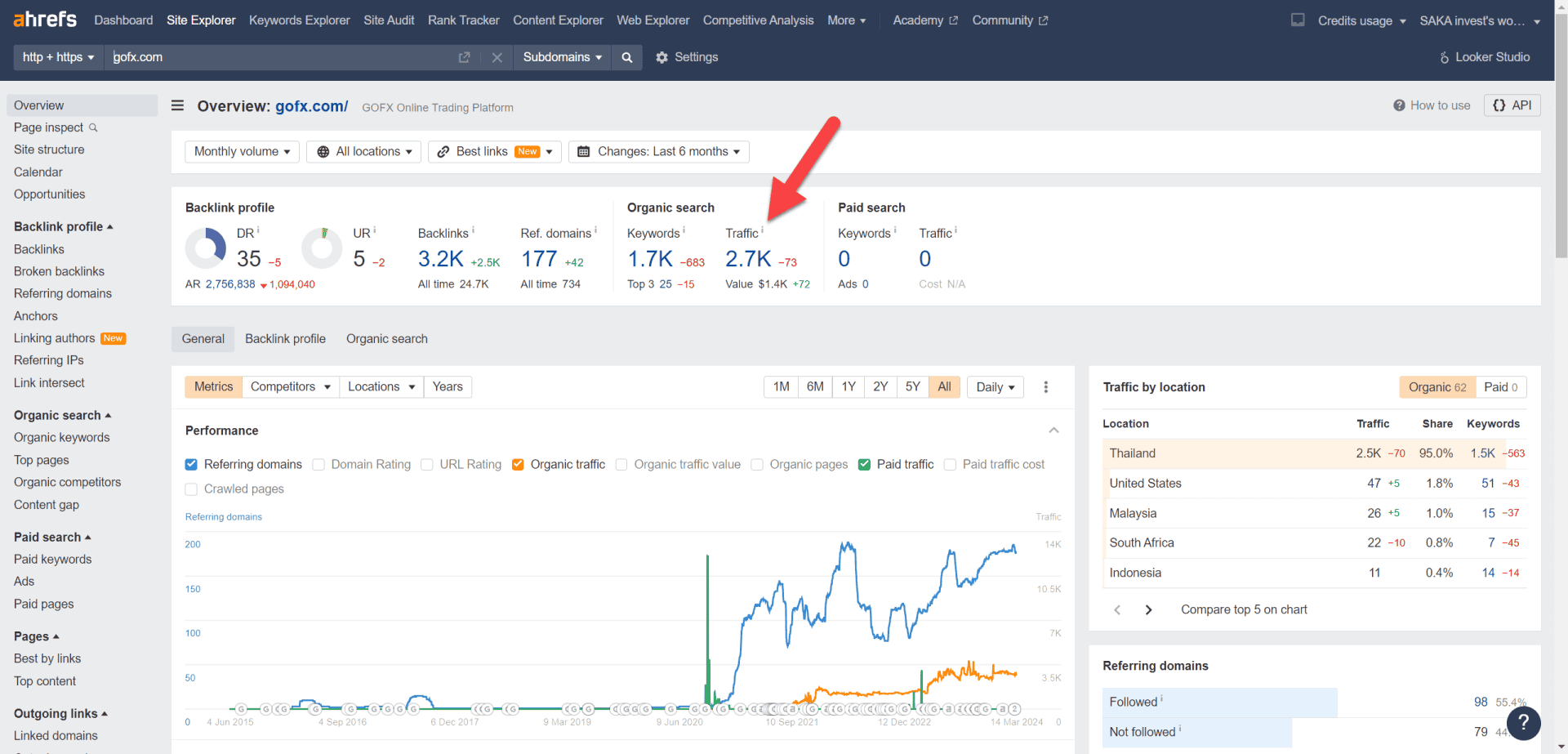Open the chart three-dot options menu
Viewport: 1568px width, 754px height.
(x=1045, y=387)
